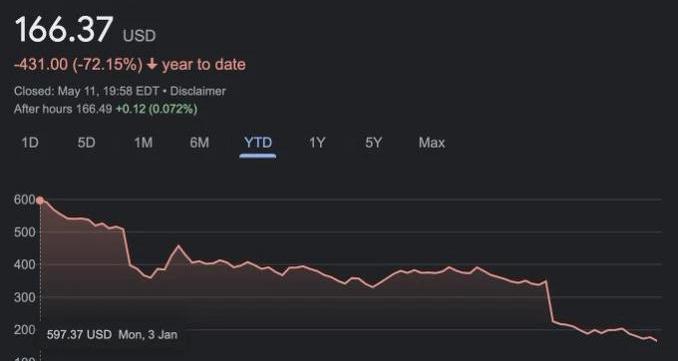Click the Closed May 11 timestamp text
The width and height of the screenshot is (678, 361).
[x=88, y=91]
